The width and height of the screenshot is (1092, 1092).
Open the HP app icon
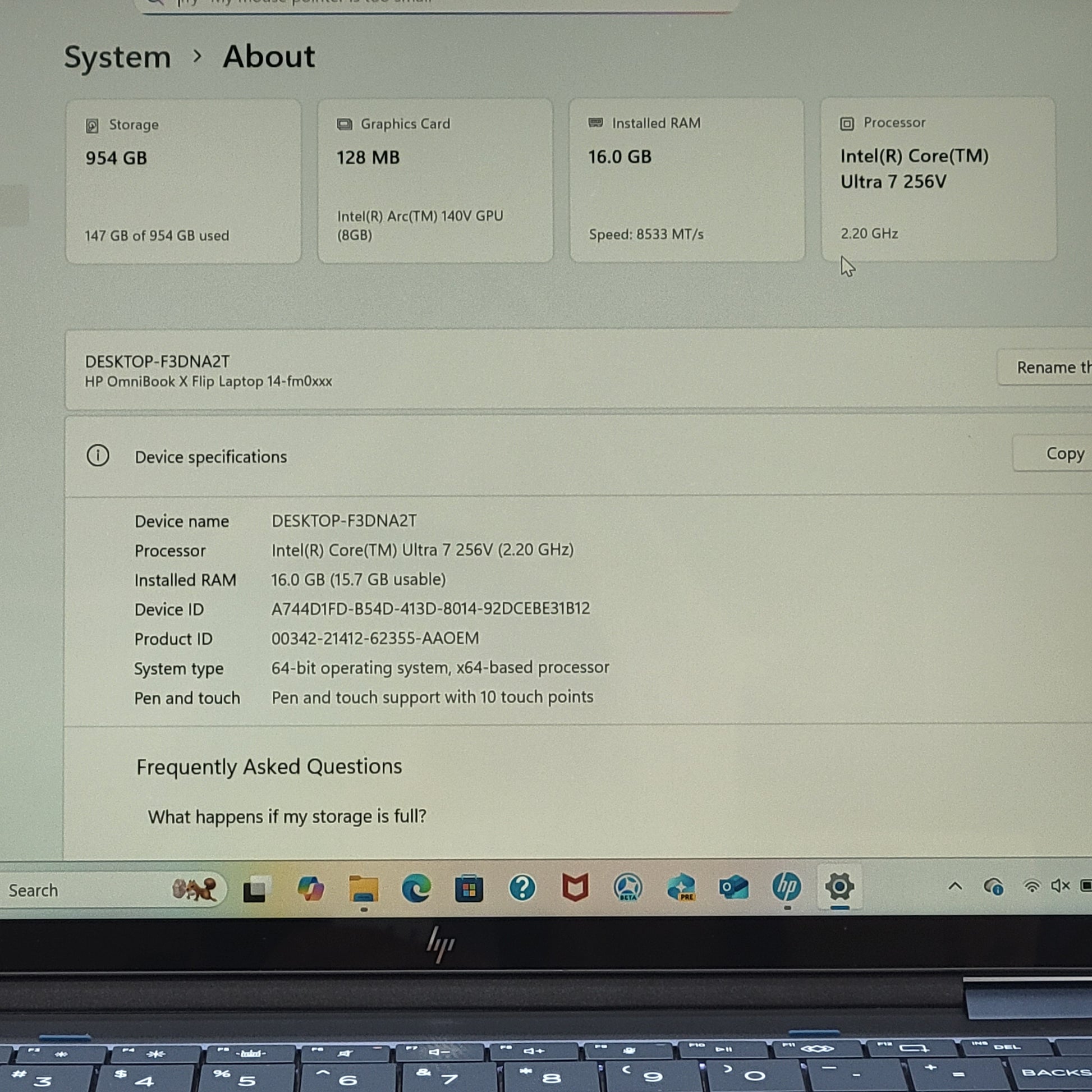pos(786,886)
